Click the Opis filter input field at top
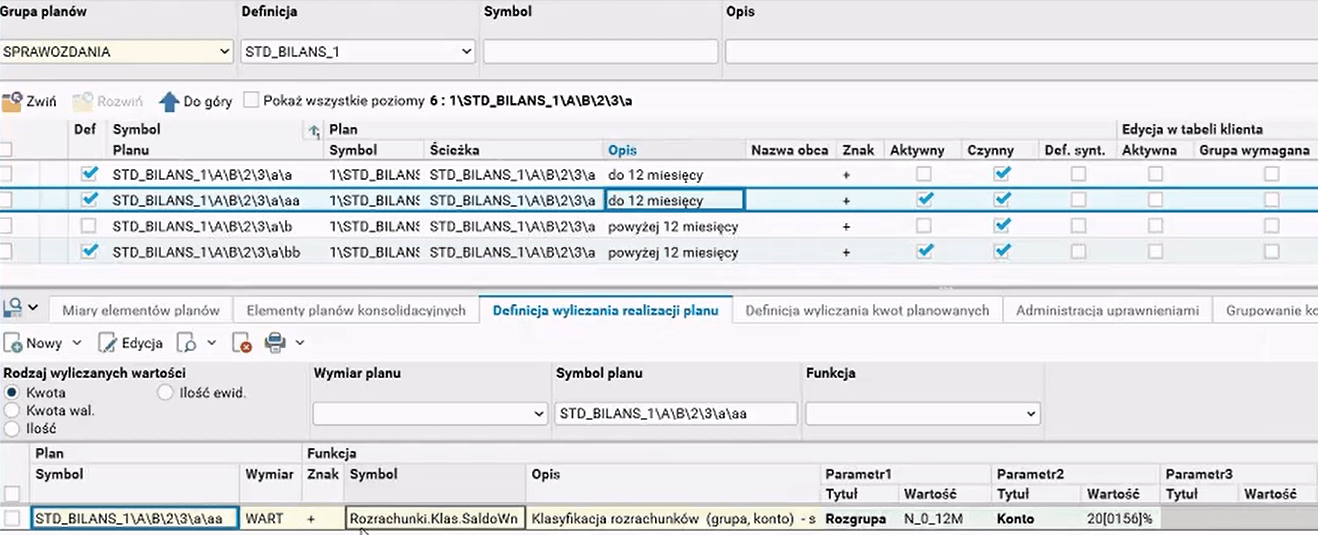1318x537 pixels. (x=1021, y=51)
